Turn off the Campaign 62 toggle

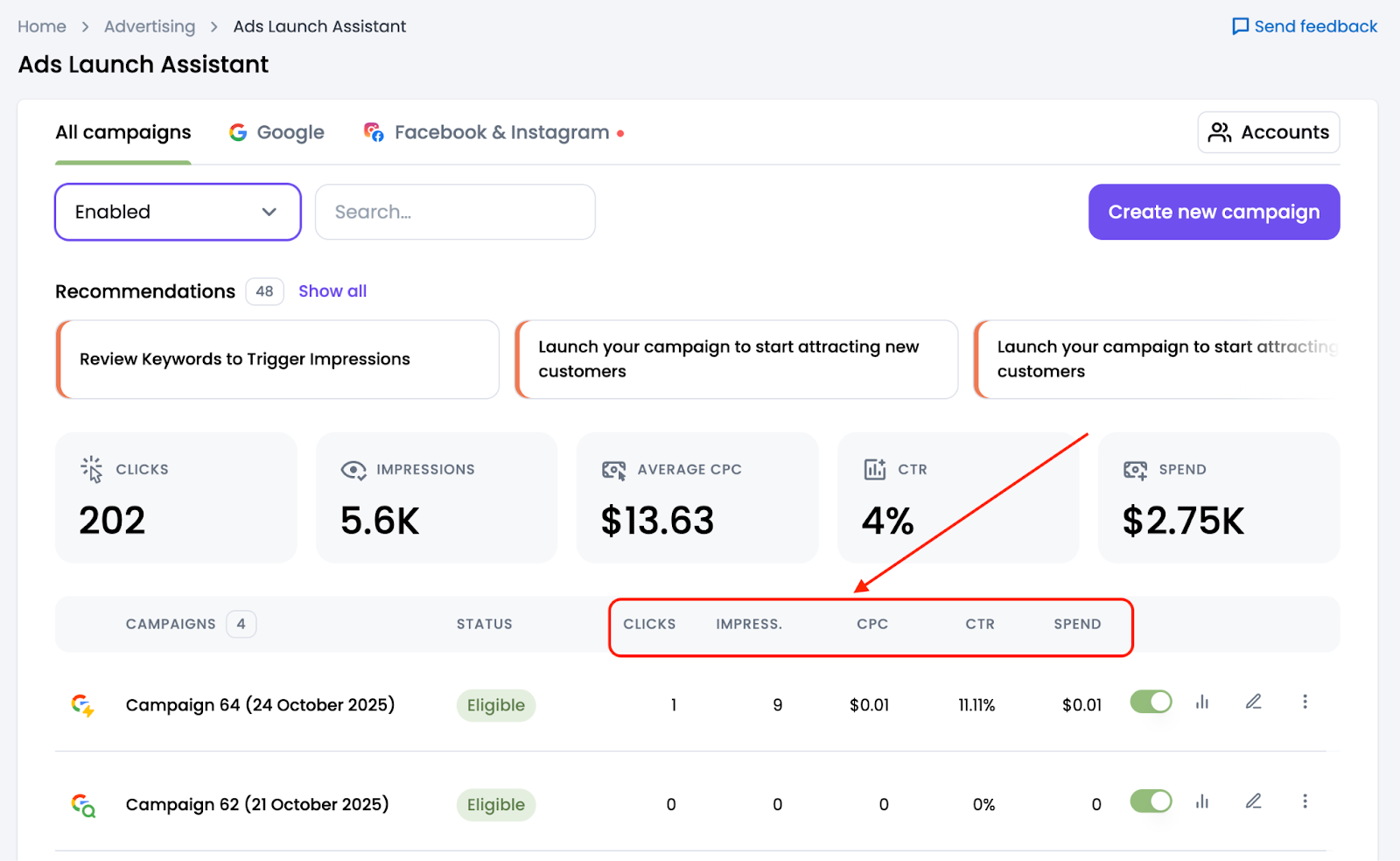pos(1150,801)
